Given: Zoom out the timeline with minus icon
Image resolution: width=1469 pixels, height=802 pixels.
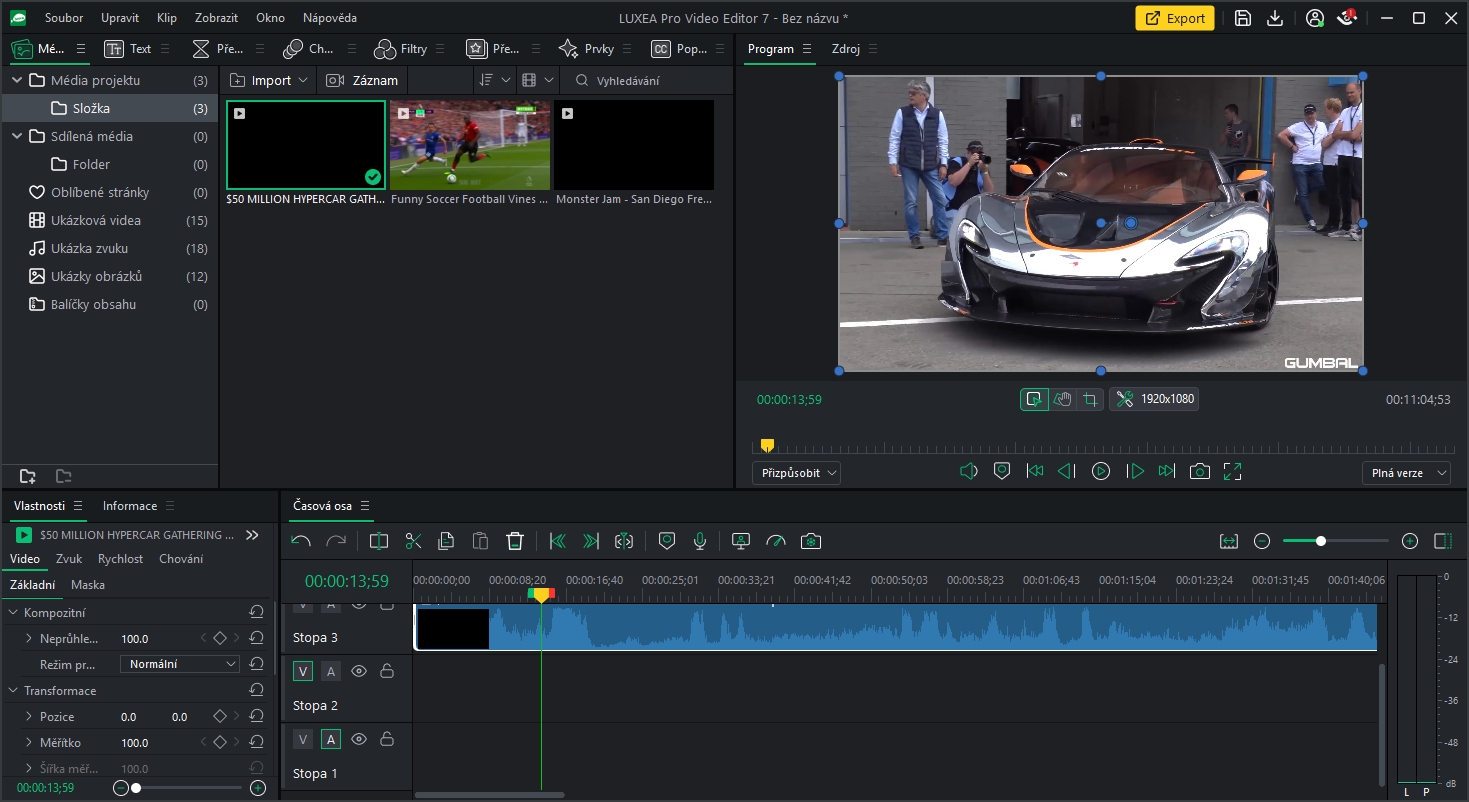Looking at the screenshot, I should (x=1262, y=541).
